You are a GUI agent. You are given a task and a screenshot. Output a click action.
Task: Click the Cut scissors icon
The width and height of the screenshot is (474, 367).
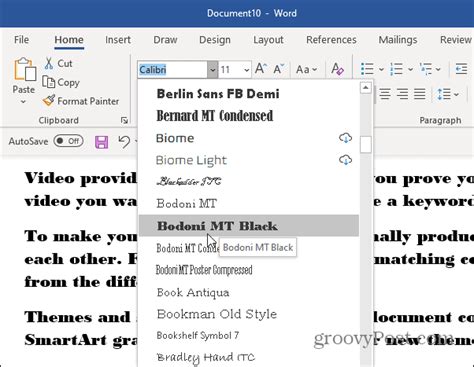click(x=49, y=63)
